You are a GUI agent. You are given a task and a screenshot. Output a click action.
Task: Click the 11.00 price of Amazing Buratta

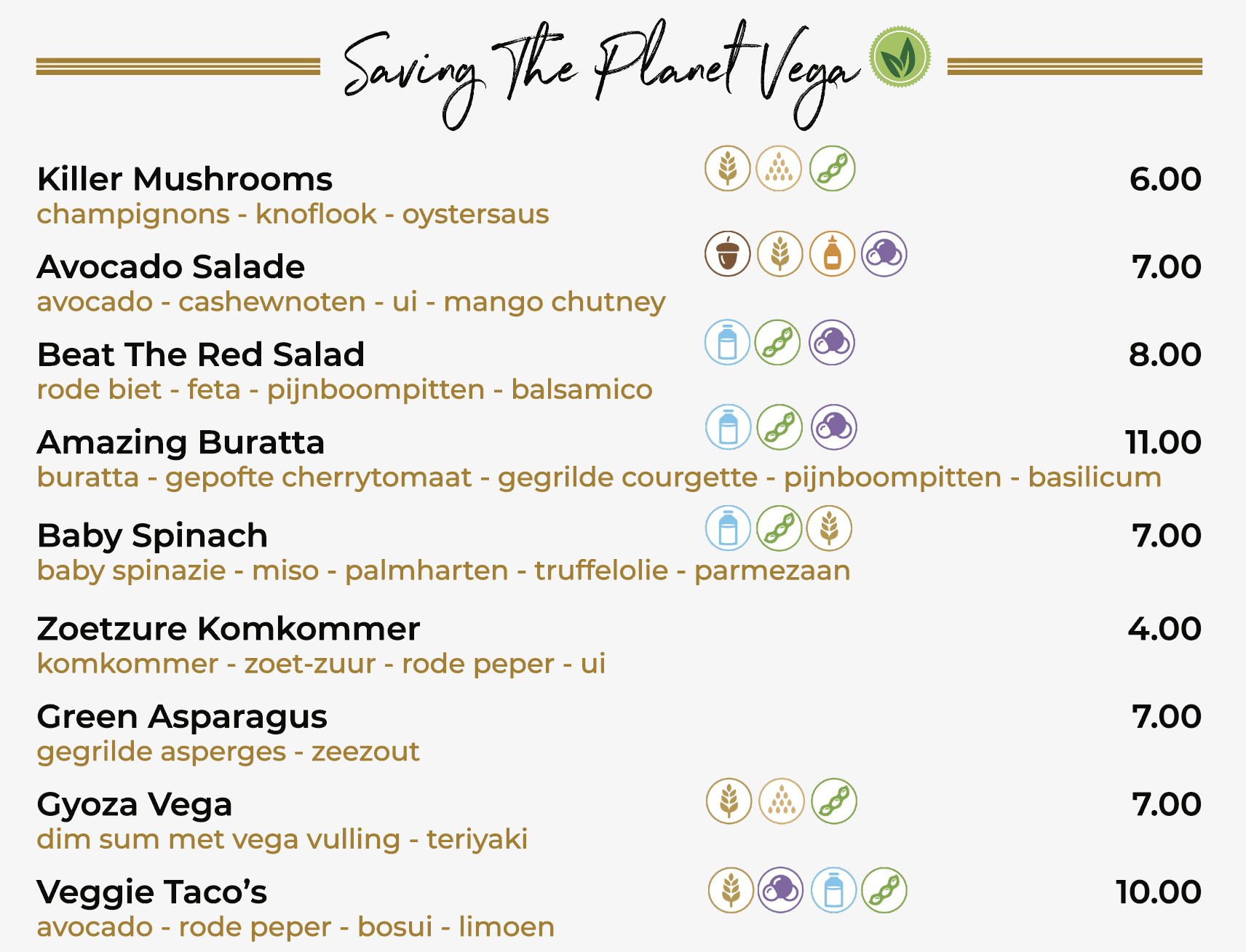point(1163,443)
